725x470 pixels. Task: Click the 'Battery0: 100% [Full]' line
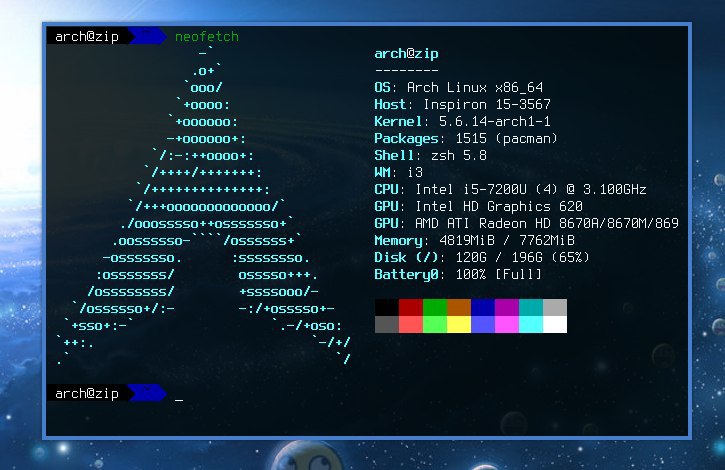coord(458,274)
